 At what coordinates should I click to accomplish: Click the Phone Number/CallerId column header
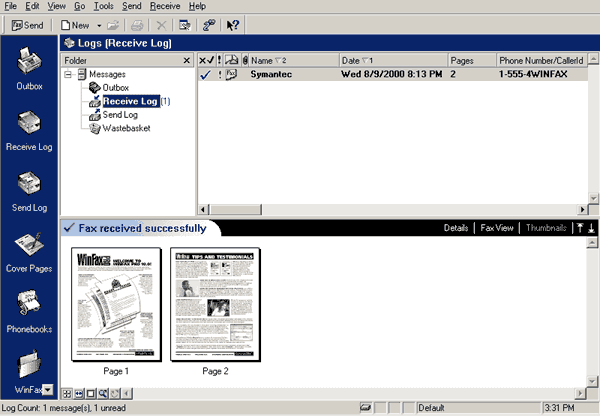542,60
